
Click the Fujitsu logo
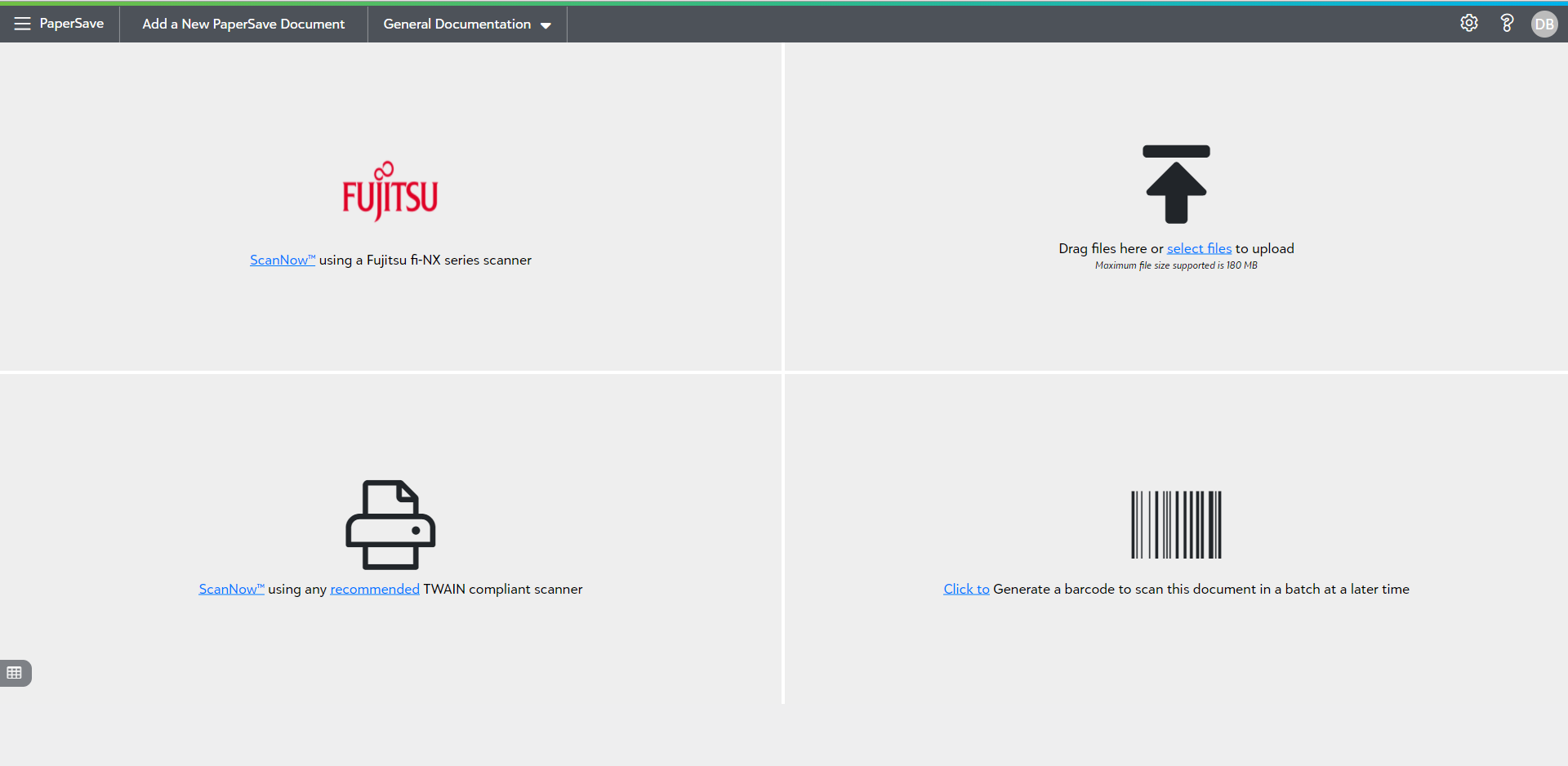[390, 192]
